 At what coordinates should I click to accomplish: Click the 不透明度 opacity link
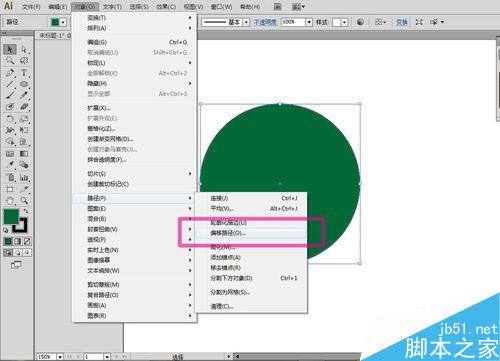(x=265, y=22)
